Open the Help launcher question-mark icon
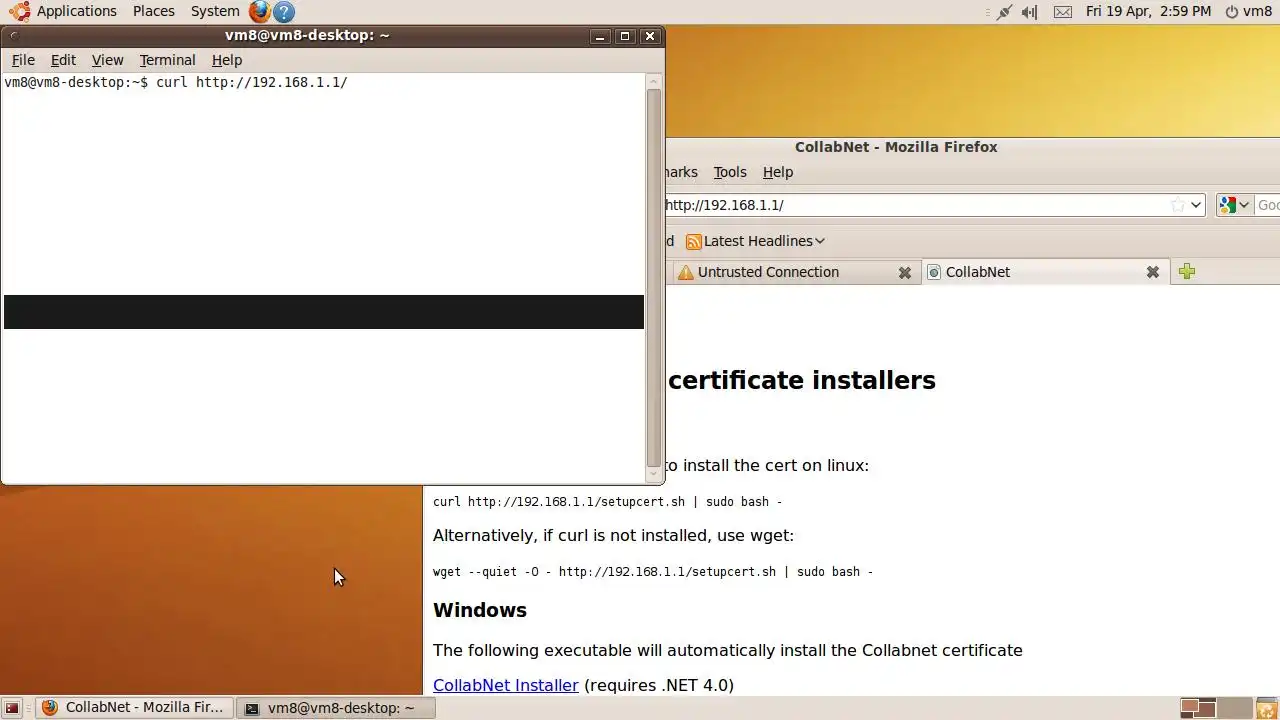 284,12
